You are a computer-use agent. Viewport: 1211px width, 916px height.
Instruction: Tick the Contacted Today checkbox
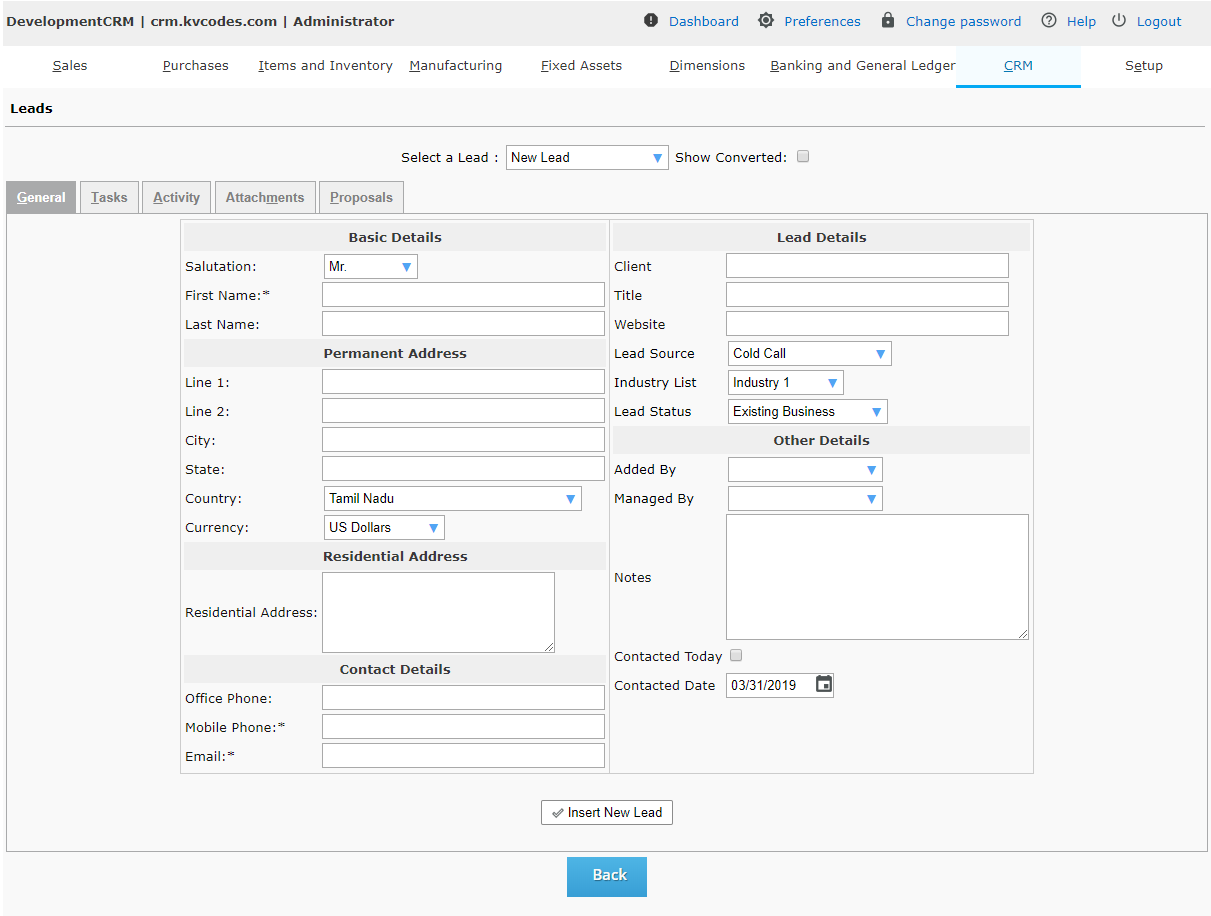tap(736, 656)
